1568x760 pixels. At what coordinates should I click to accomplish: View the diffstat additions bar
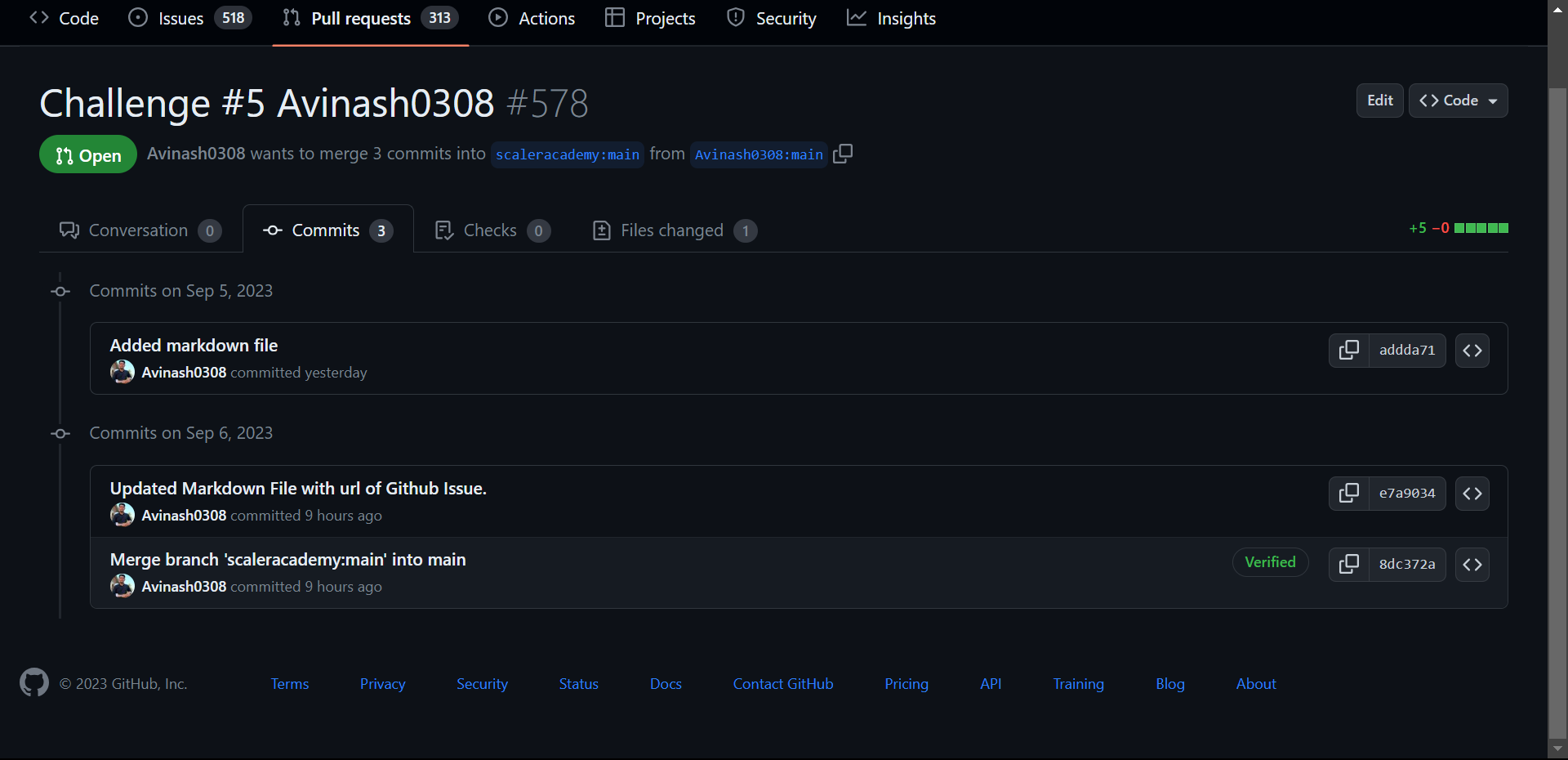point(1481,228)
